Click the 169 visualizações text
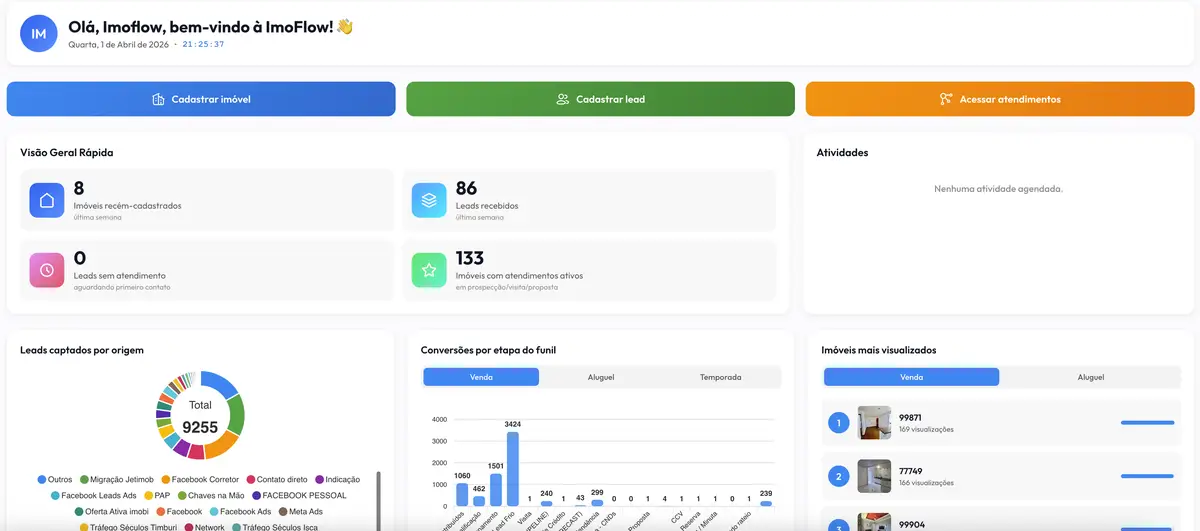The image size is (1200, 531). coord(926,429)
